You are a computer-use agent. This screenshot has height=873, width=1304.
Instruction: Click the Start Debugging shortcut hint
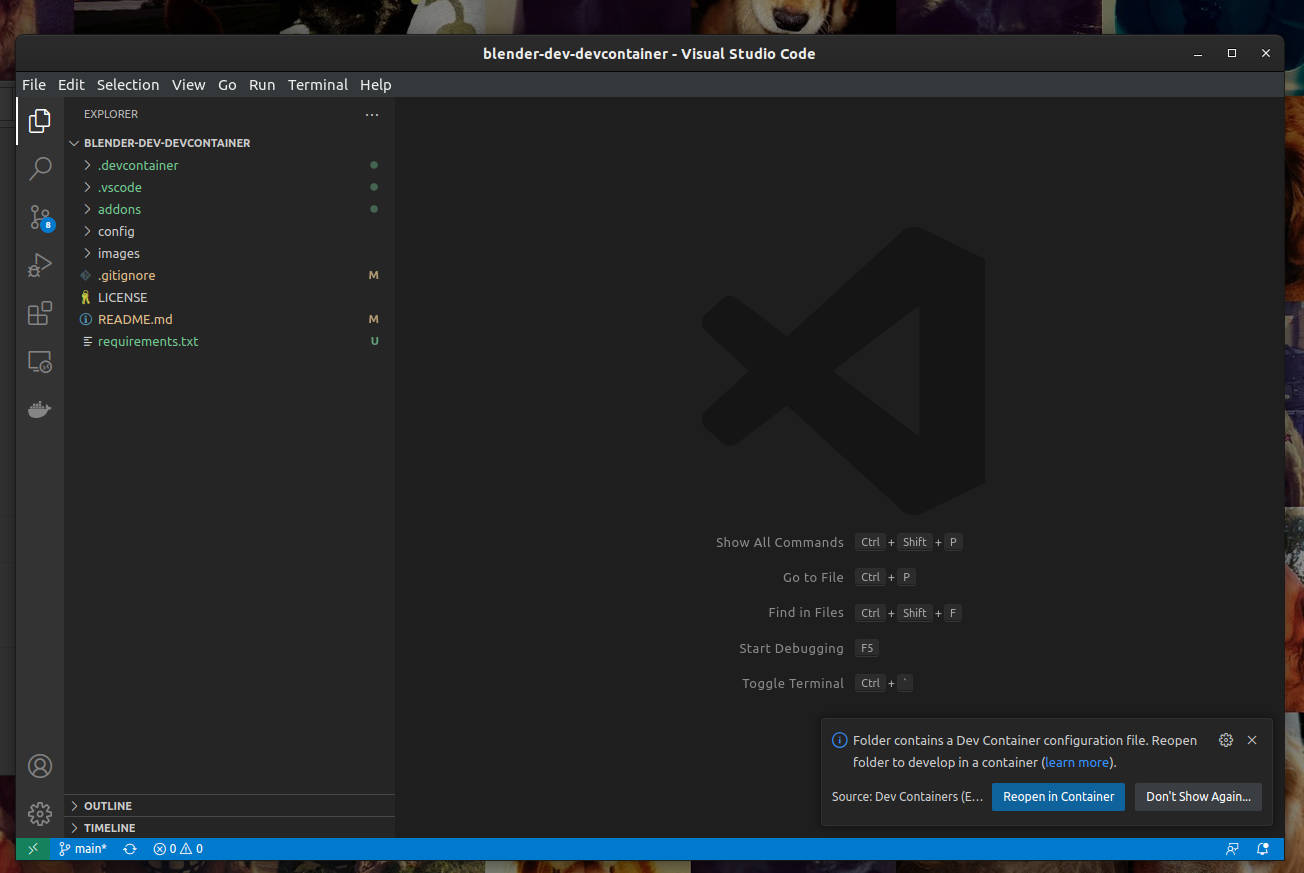tap(808, 648)
